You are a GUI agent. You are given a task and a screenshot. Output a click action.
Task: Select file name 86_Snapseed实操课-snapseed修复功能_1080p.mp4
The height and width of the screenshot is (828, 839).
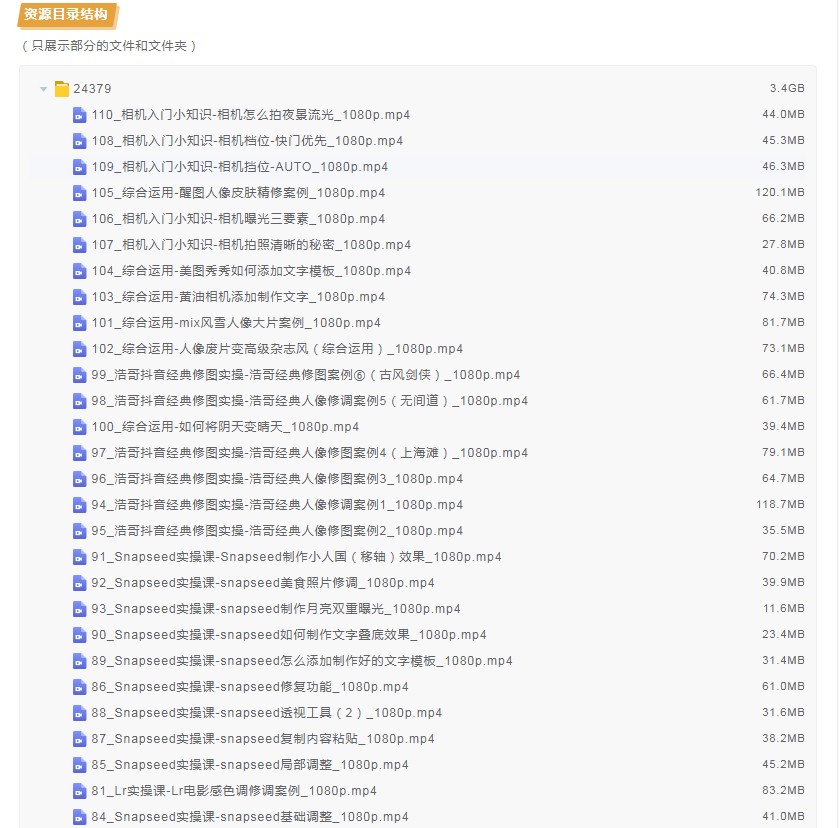pyautogui.click(x=250, y=687)
